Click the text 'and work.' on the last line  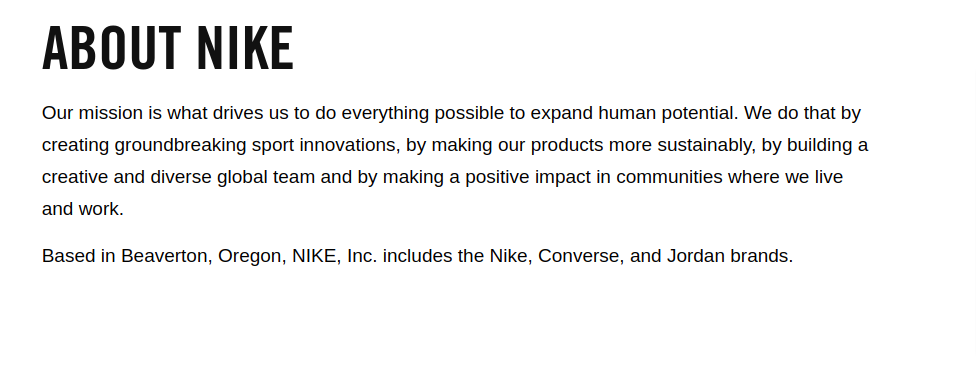[83, 209]
